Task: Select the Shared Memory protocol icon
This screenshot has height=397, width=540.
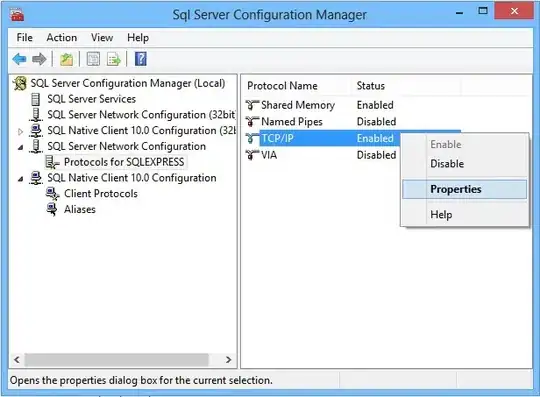Action: [252, 105]
